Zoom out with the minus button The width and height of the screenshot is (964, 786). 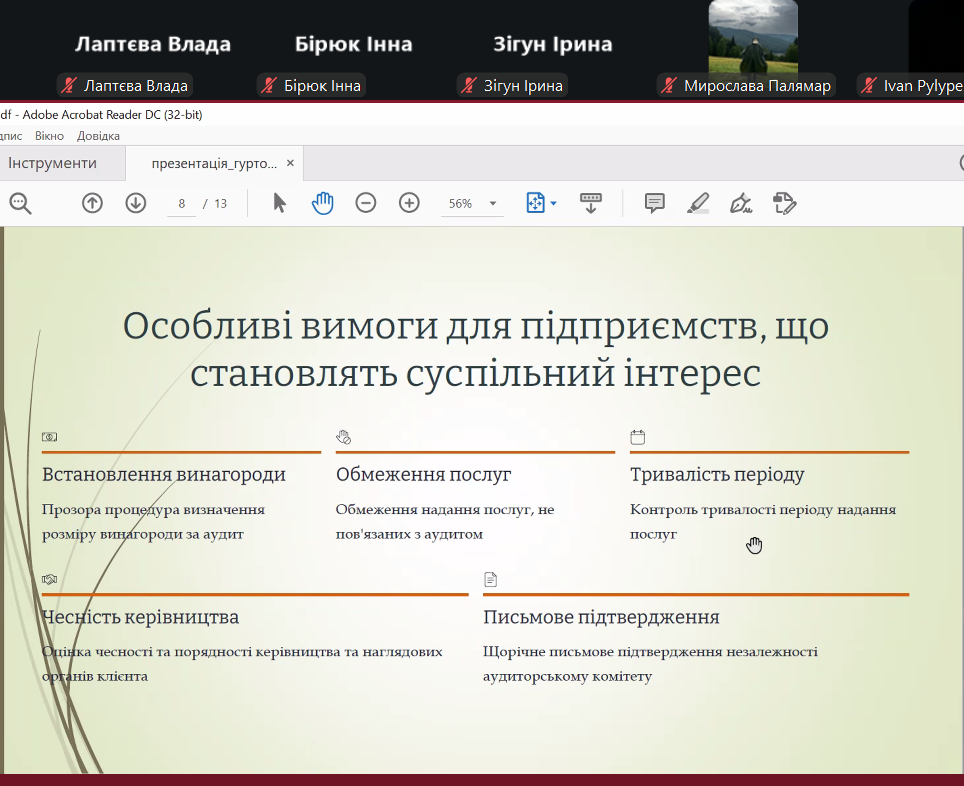click(x=366, y=203)
